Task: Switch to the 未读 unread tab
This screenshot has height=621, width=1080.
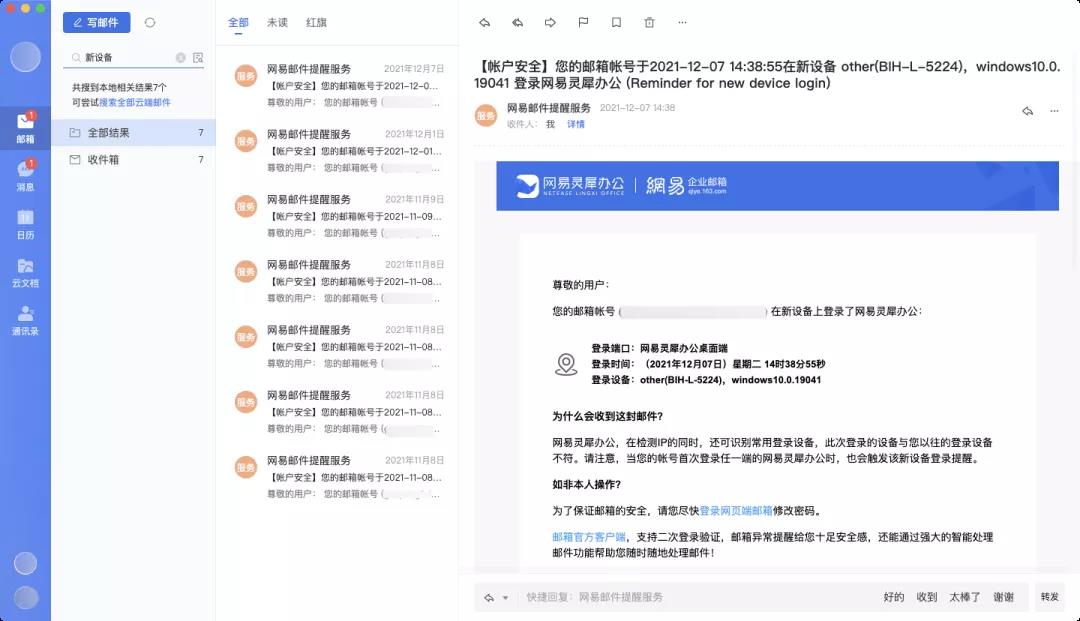Action: 277,22
